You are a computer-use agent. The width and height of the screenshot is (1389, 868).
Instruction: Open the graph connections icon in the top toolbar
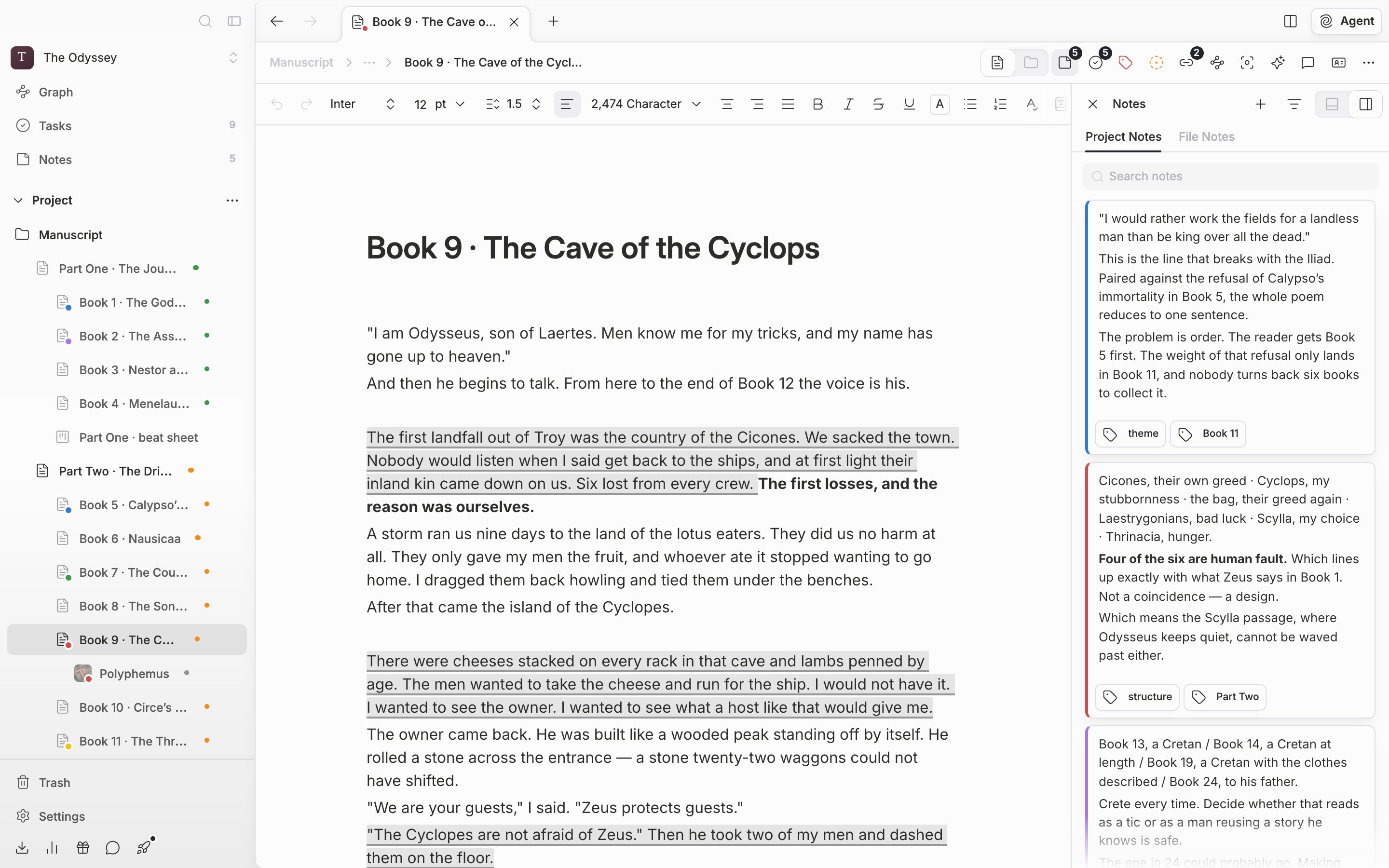point(1217,63)
